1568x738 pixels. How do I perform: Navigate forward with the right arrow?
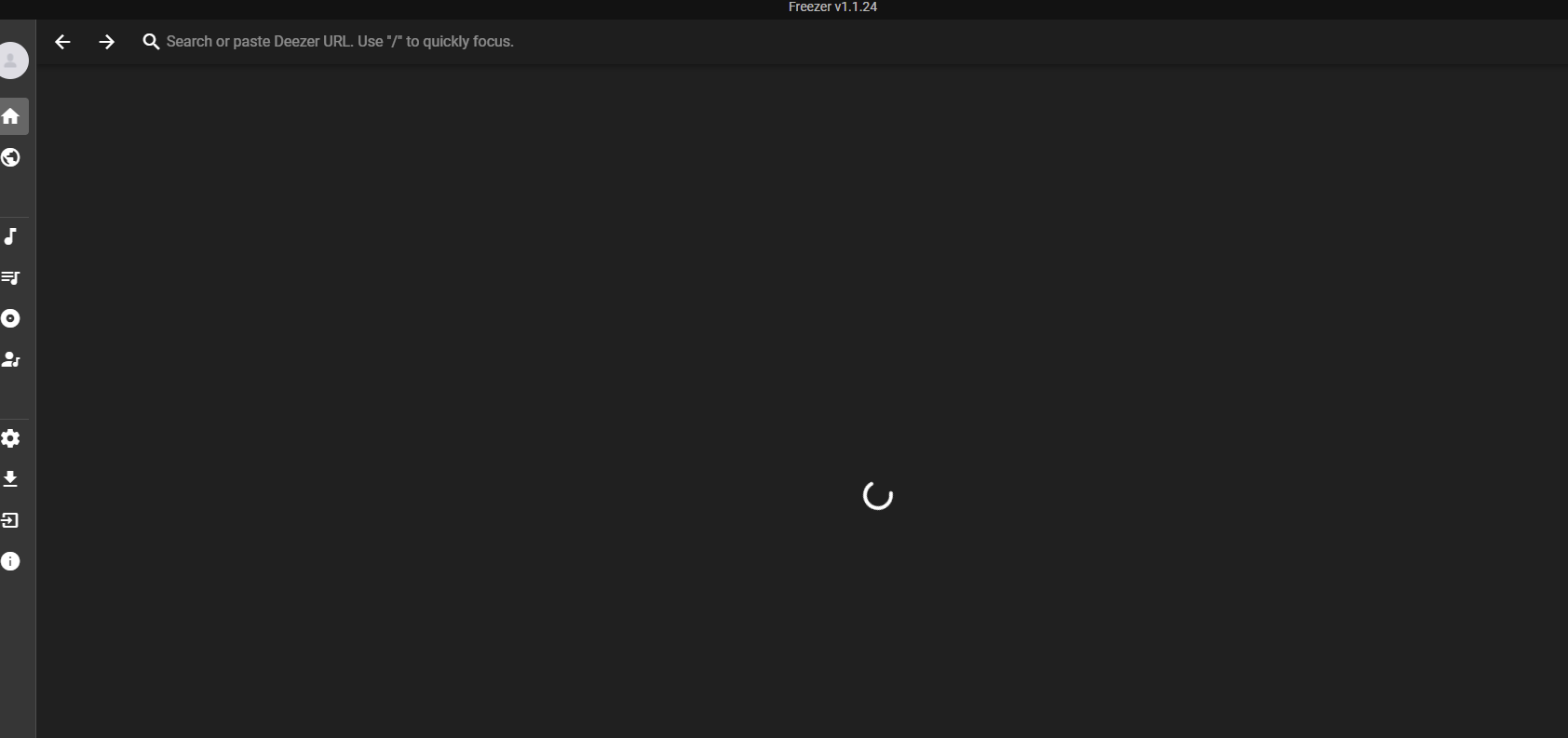(x=107, y=42)
